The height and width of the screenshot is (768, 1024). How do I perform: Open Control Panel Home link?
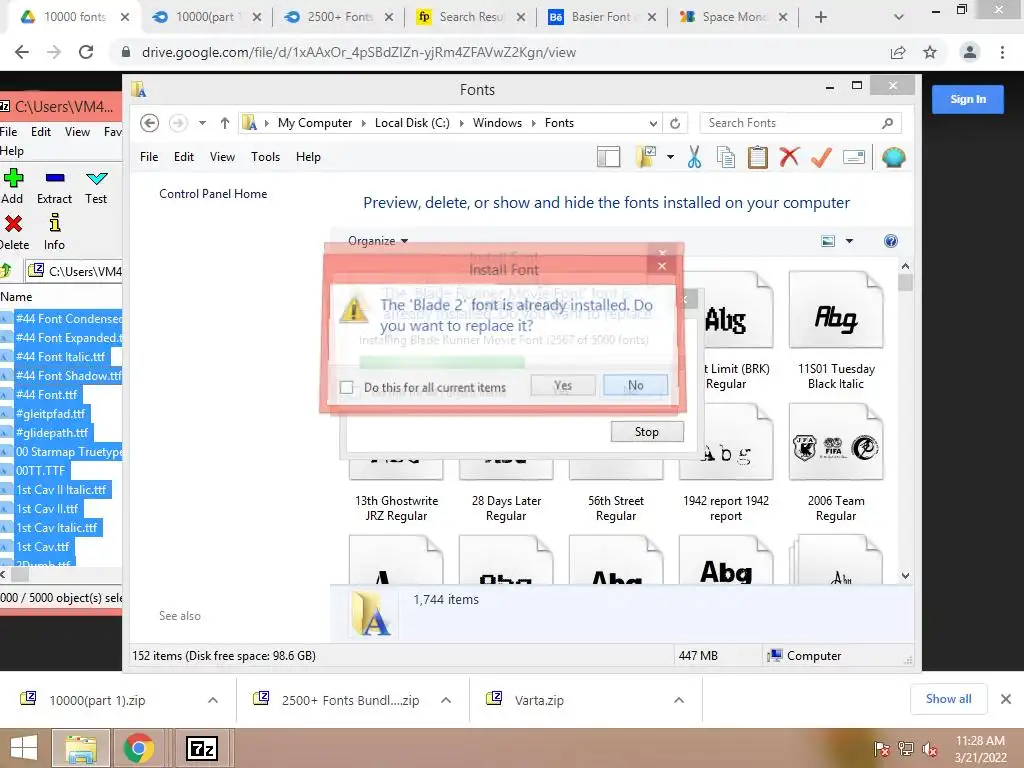[213, 194]
